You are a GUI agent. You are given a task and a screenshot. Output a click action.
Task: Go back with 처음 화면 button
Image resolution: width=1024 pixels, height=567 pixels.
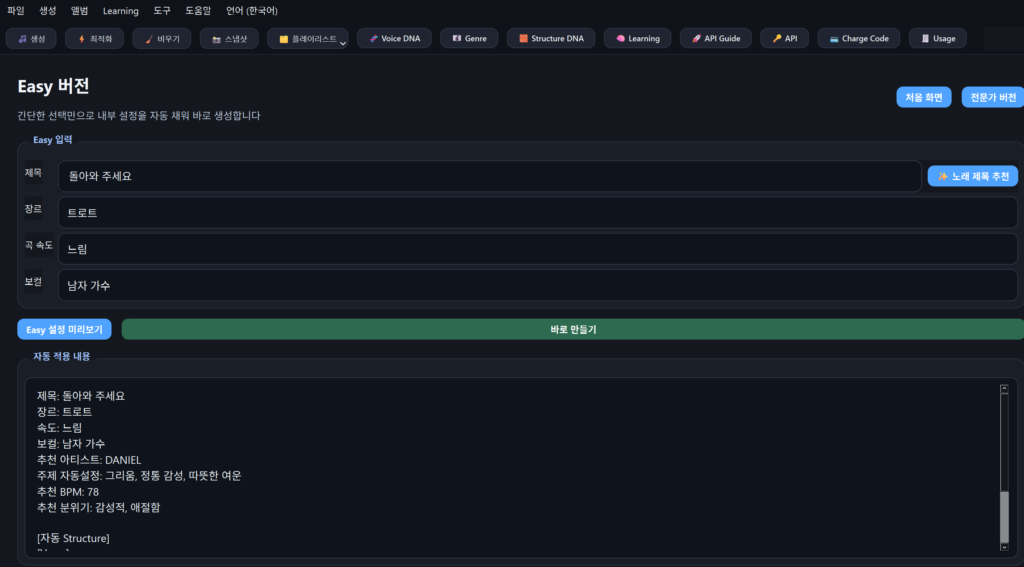coord(923,97)
